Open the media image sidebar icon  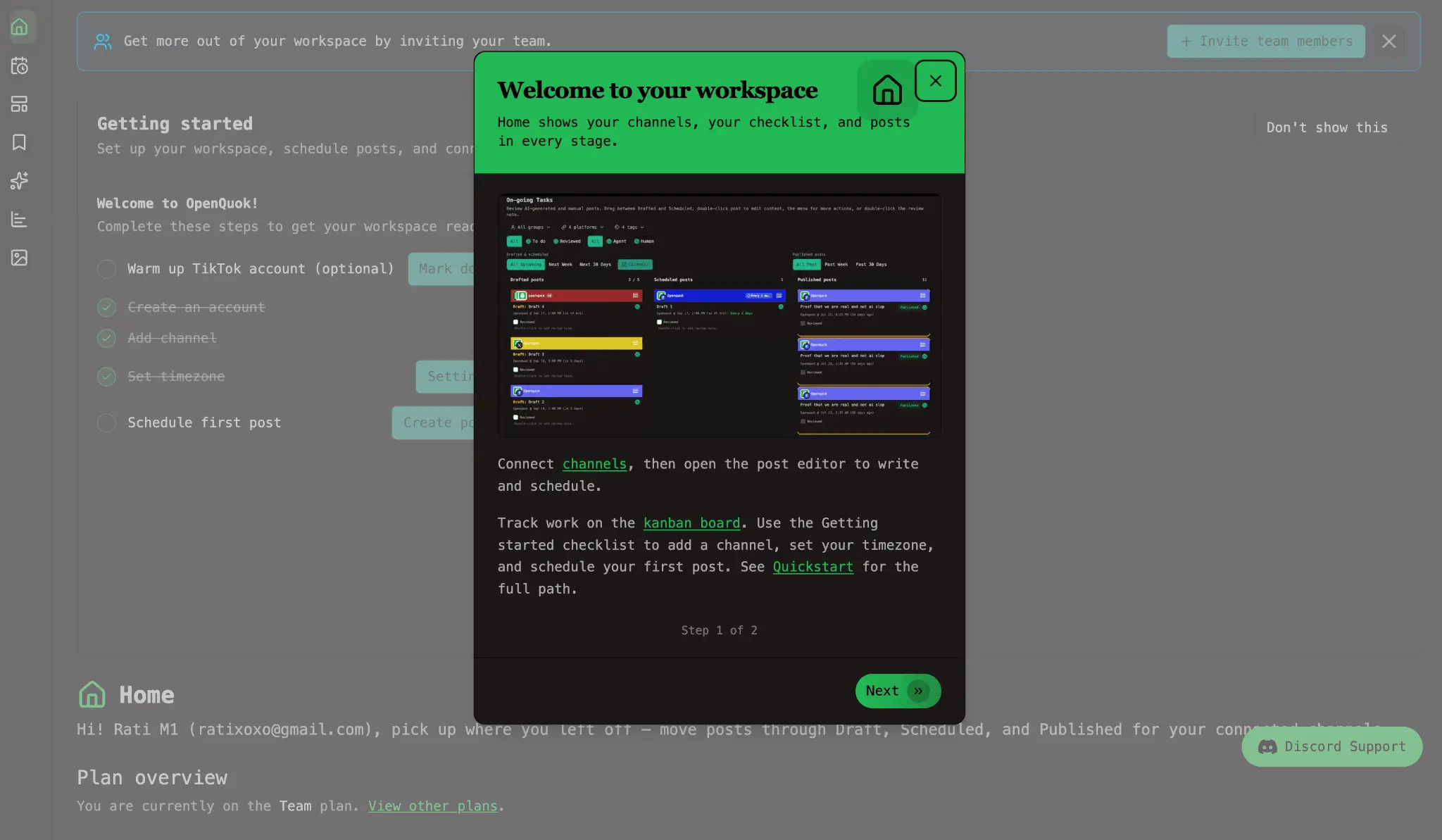(20, 258)
